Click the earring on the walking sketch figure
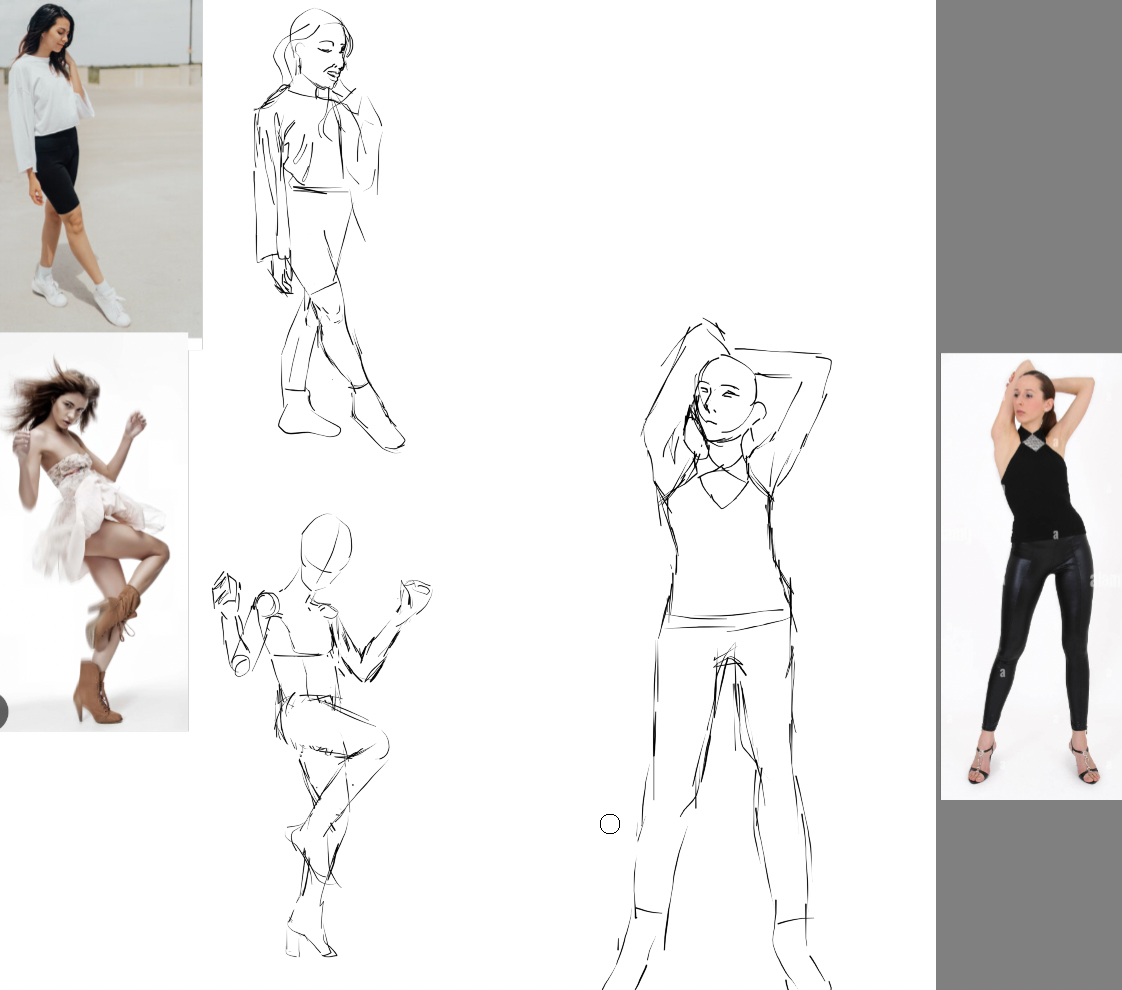 coord(299,63)
